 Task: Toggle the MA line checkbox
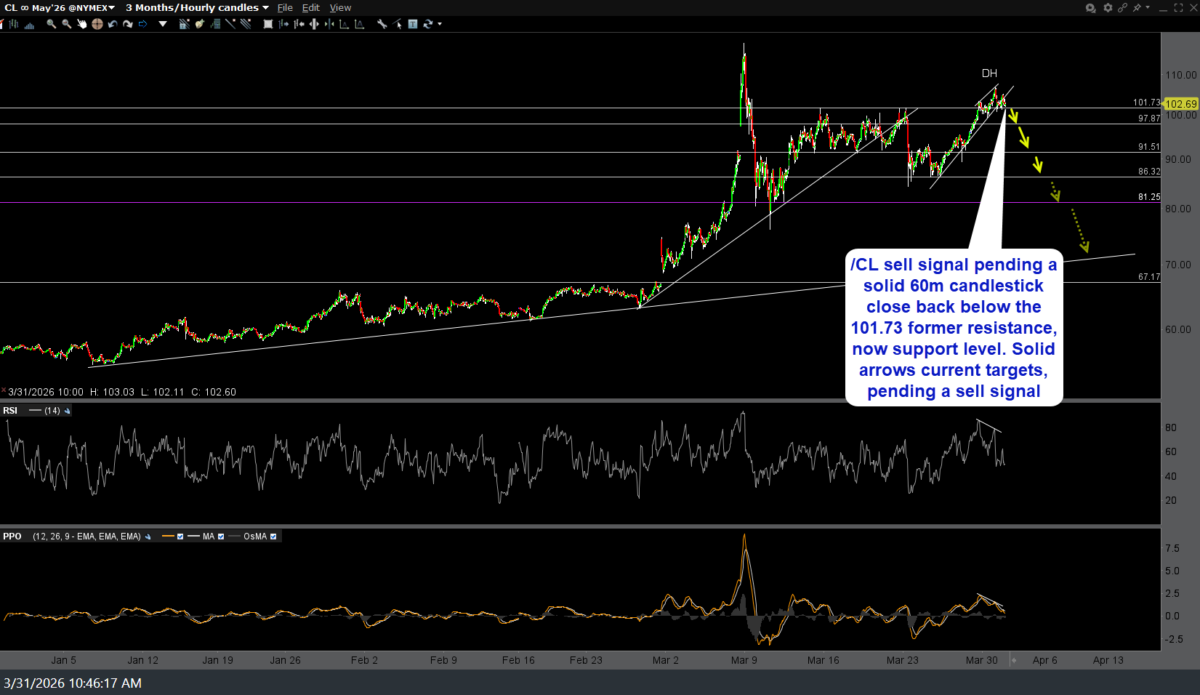(x=223, y=537)
